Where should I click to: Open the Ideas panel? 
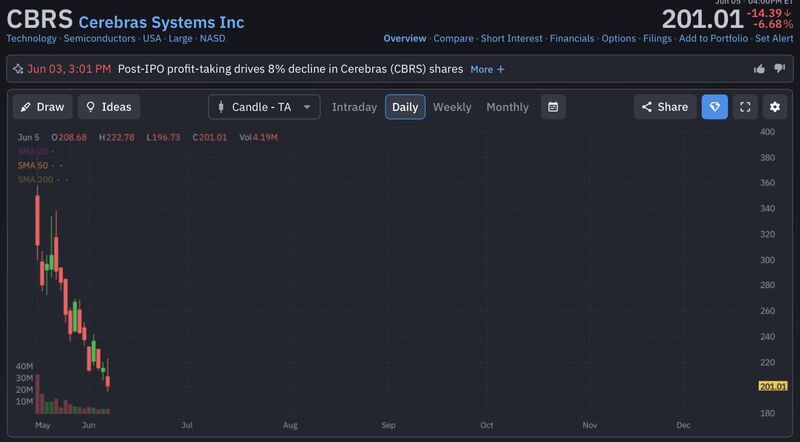tap(109, 107)
